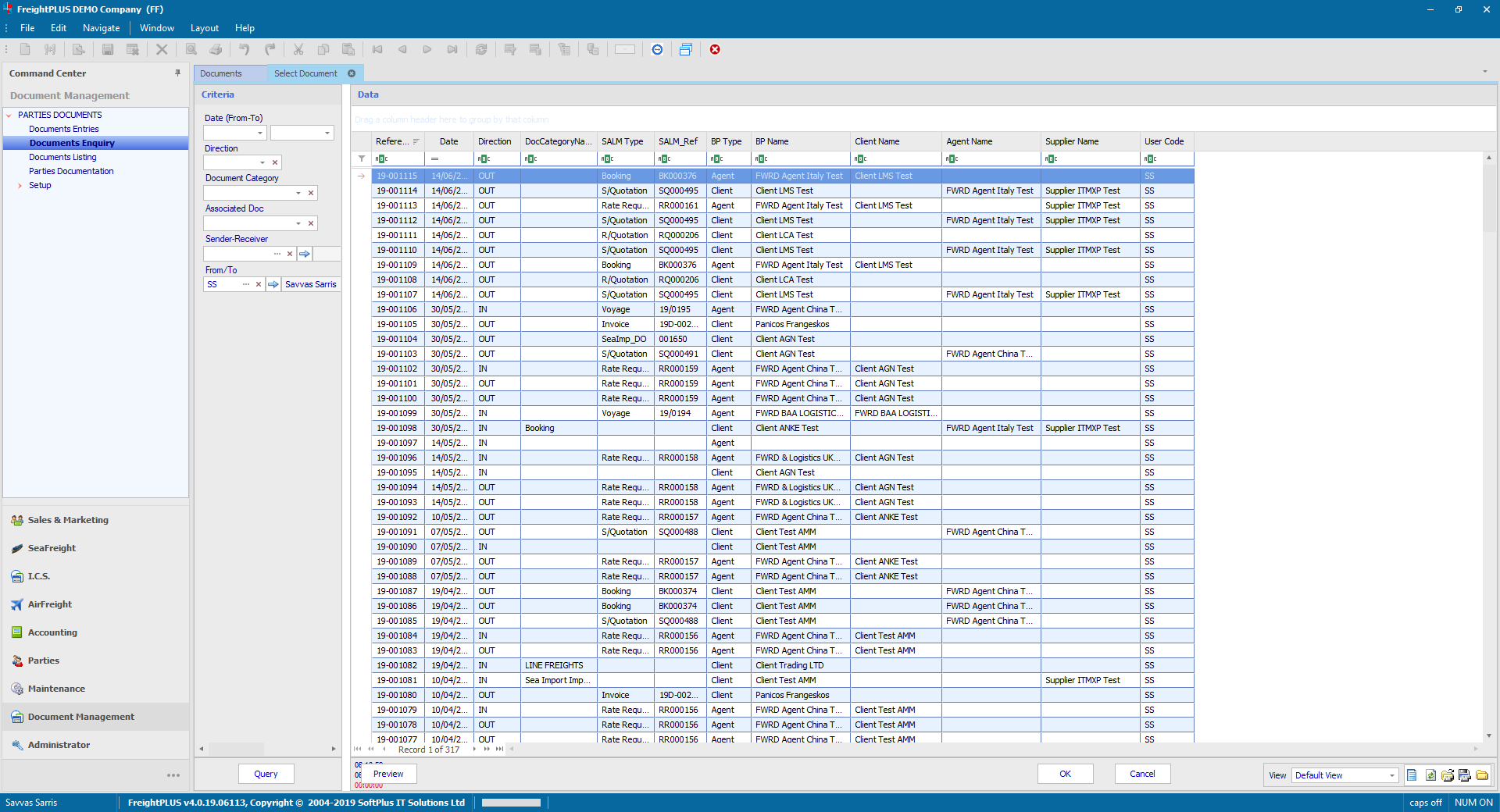Viewport: 1500px width, 812px height.
Task: Toggle the filter funnel in the grid filter row
Action: tap(362, 158)
